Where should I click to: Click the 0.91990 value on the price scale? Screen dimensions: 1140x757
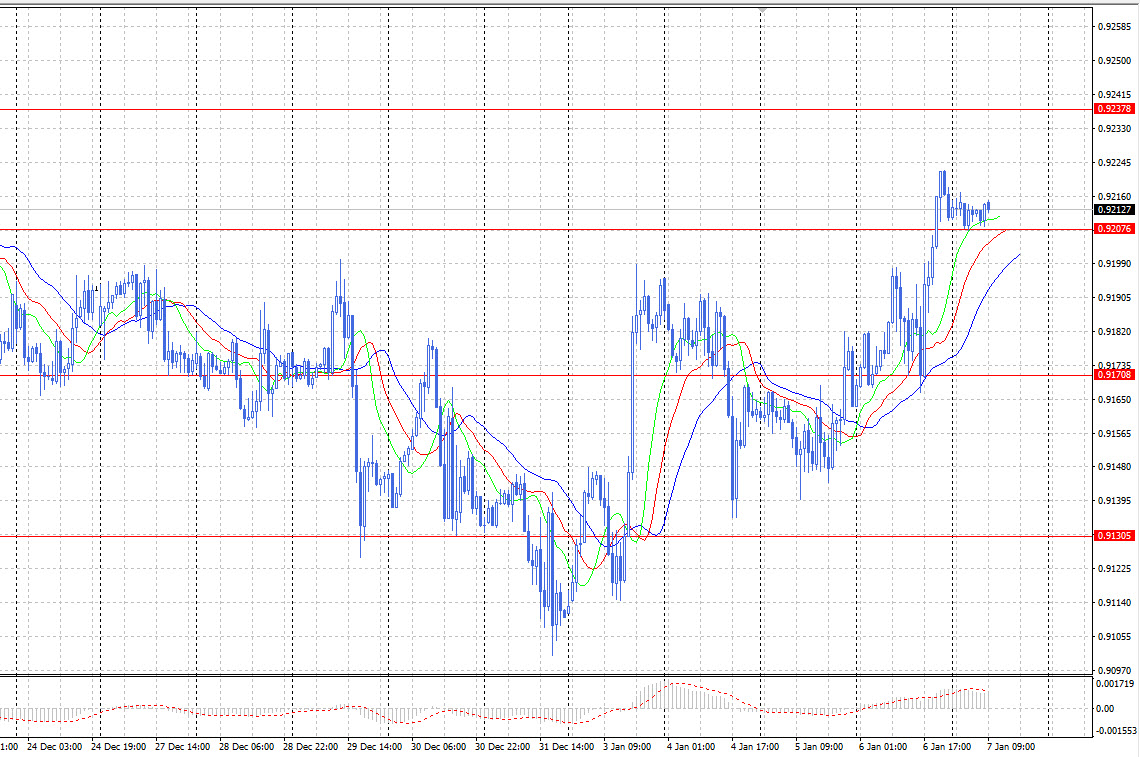coord(1114,263)
